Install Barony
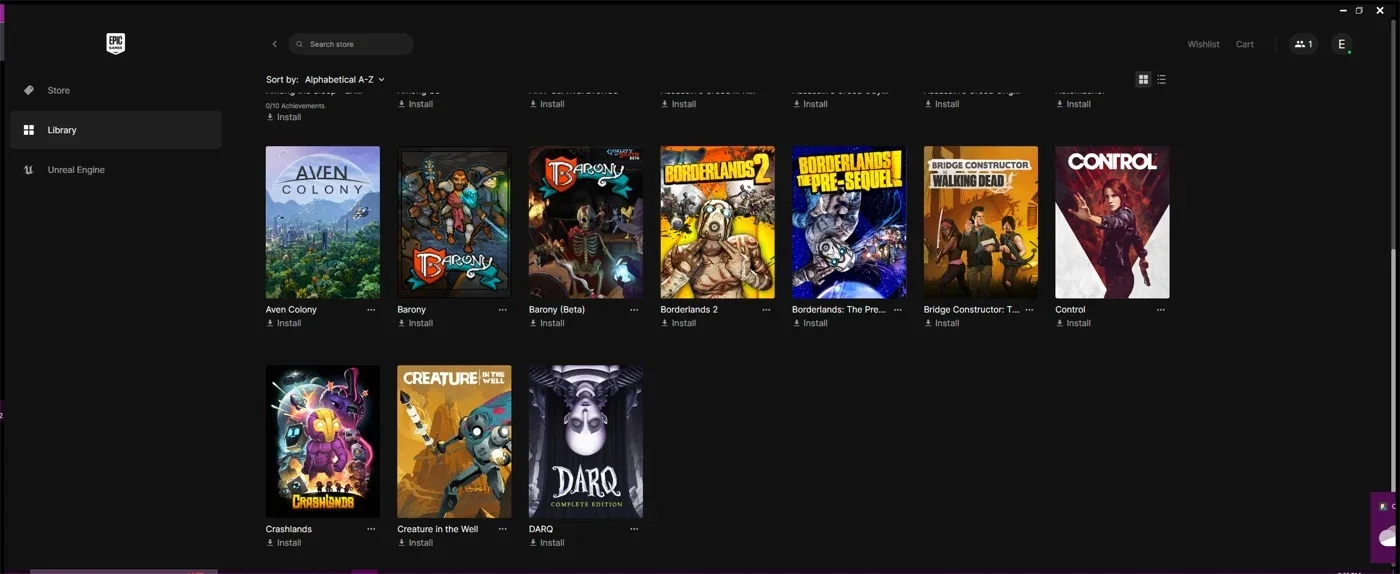 [416, 323]
